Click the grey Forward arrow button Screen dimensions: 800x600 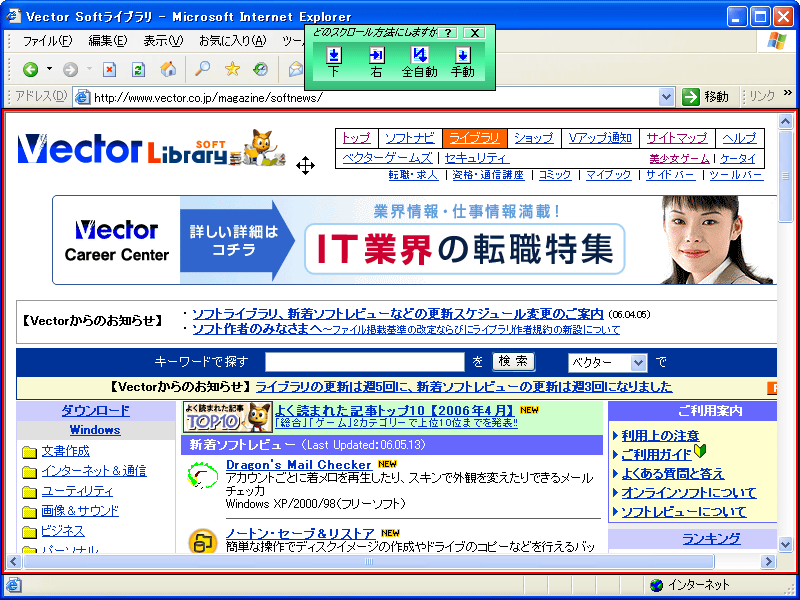pyautogui.click(x=70, y=69)
